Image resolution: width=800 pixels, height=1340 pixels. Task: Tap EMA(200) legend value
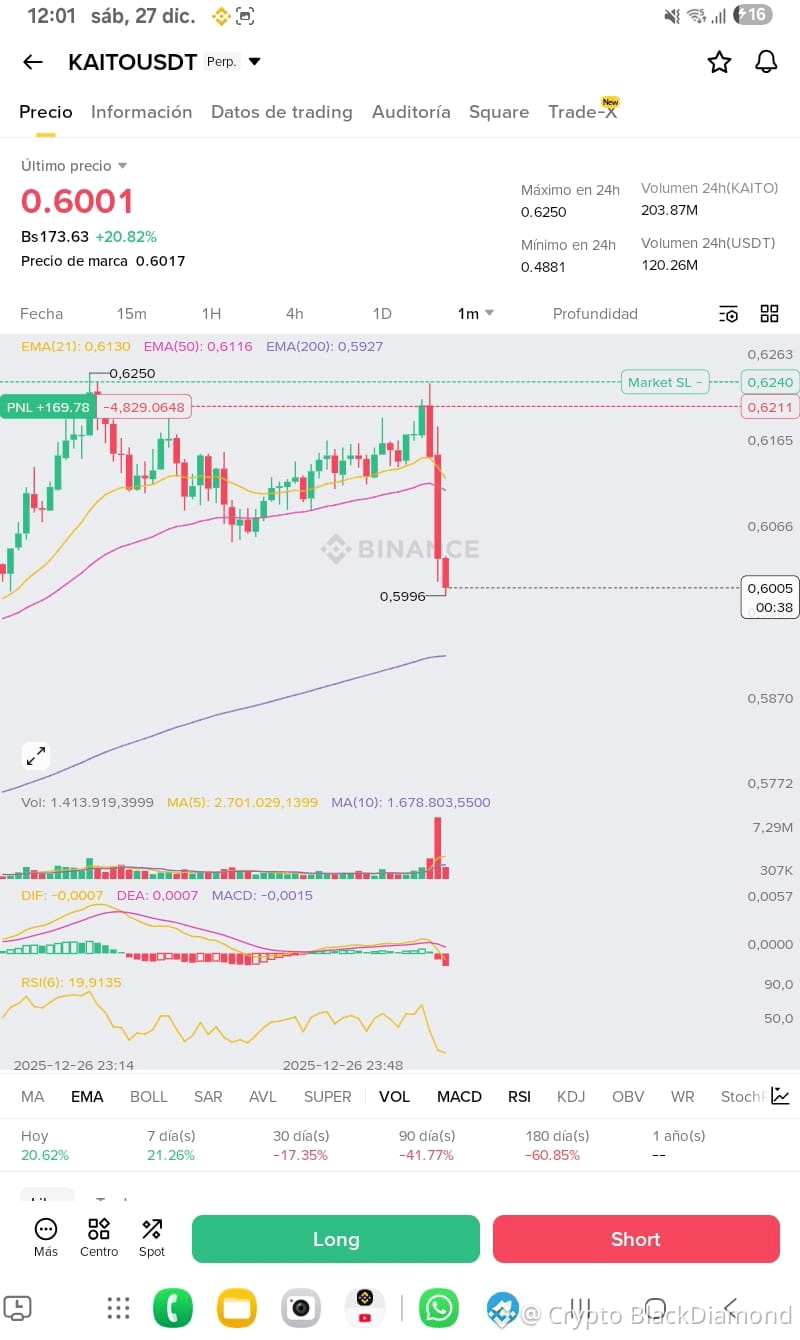coord(324,346)
